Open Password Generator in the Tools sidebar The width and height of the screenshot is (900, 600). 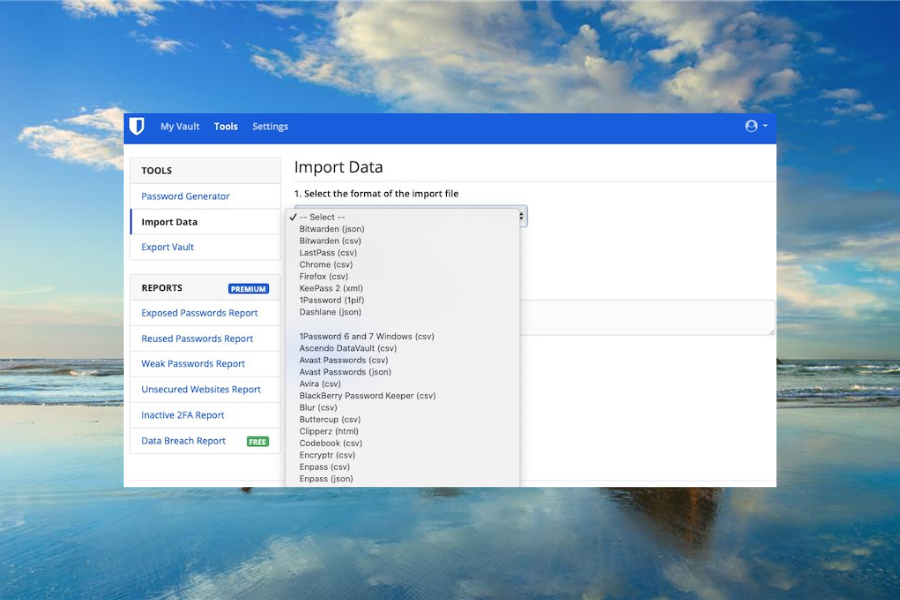pos(185,196)
